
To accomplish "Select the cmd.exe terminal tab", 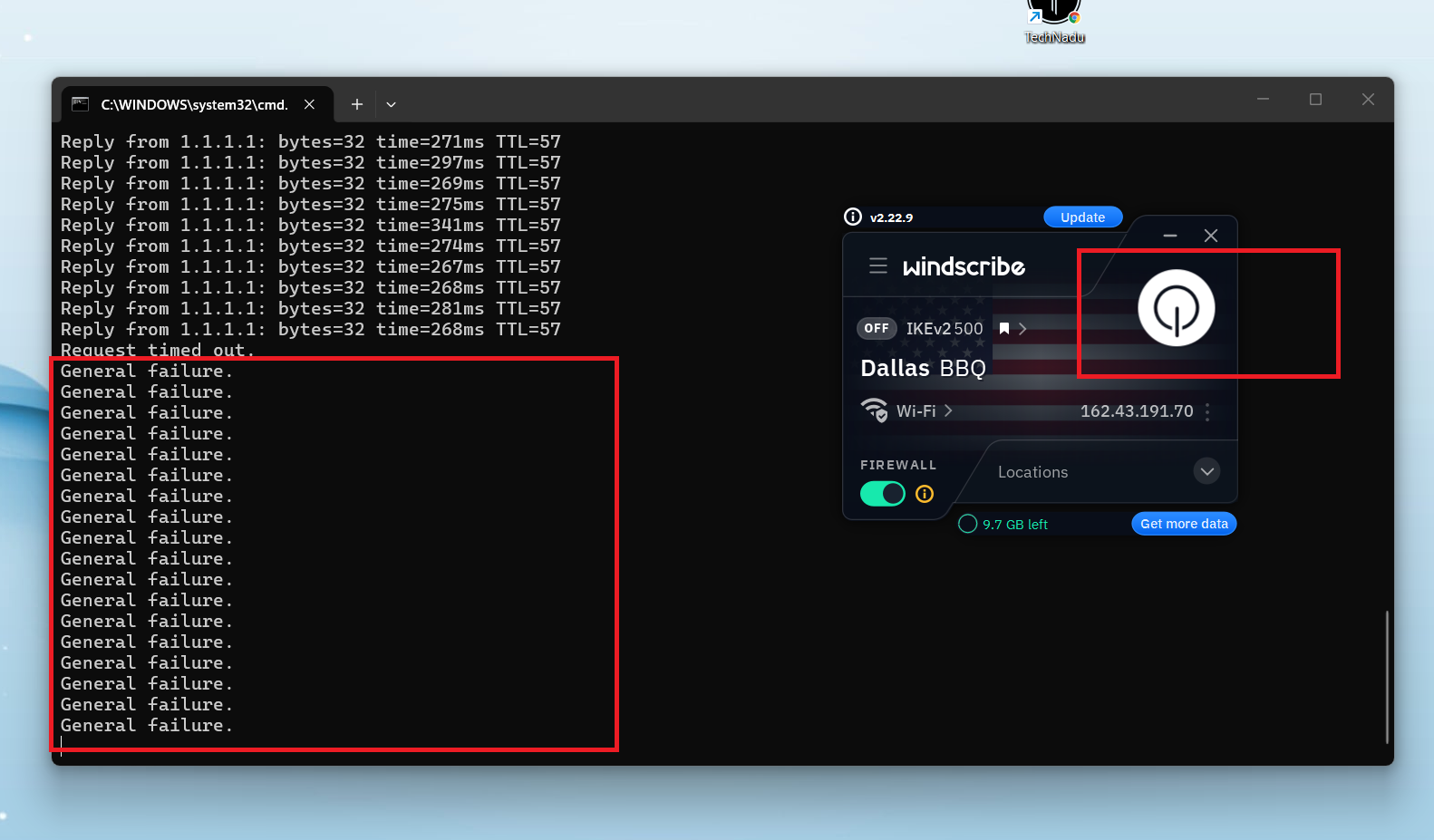I will click(195, 104).
